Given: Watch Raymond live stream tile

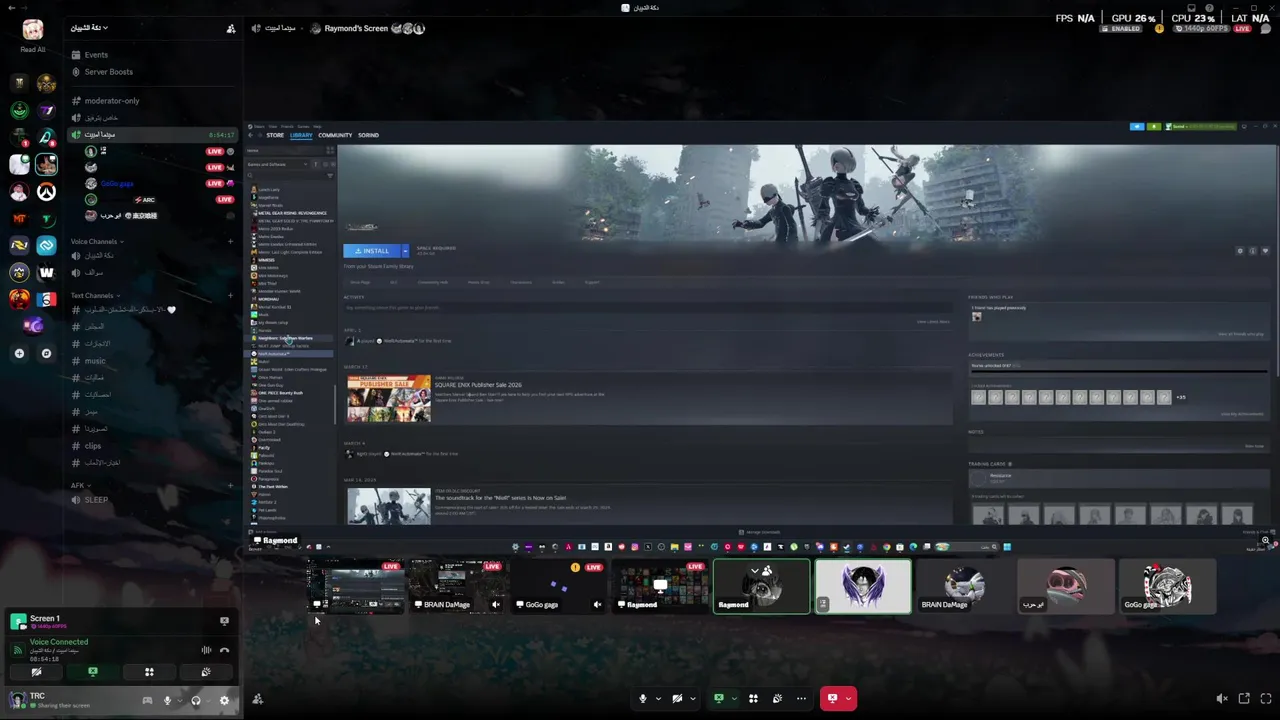Looking at the screenshot, I should pyautogui.click(x=660, y=586).
